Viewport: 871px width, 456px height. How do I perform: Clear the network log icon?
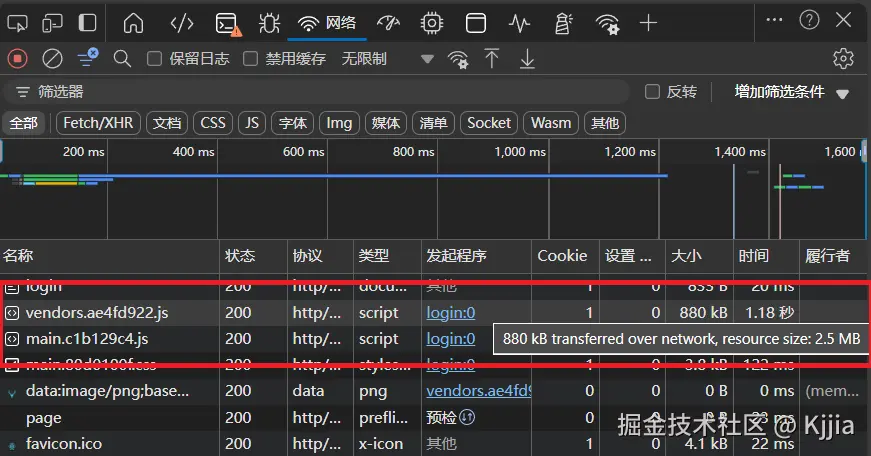pyautogui.click(x=52, y=58)
